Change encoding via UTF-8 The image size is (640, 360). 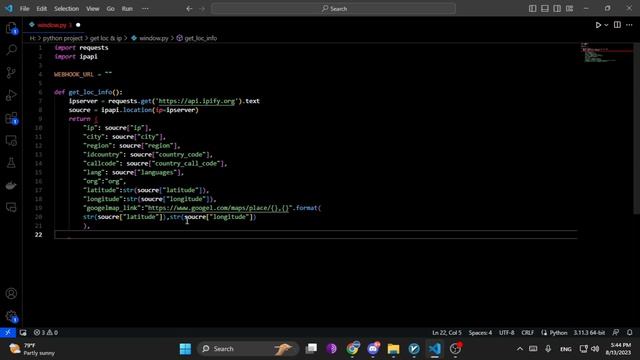(507, 332)
